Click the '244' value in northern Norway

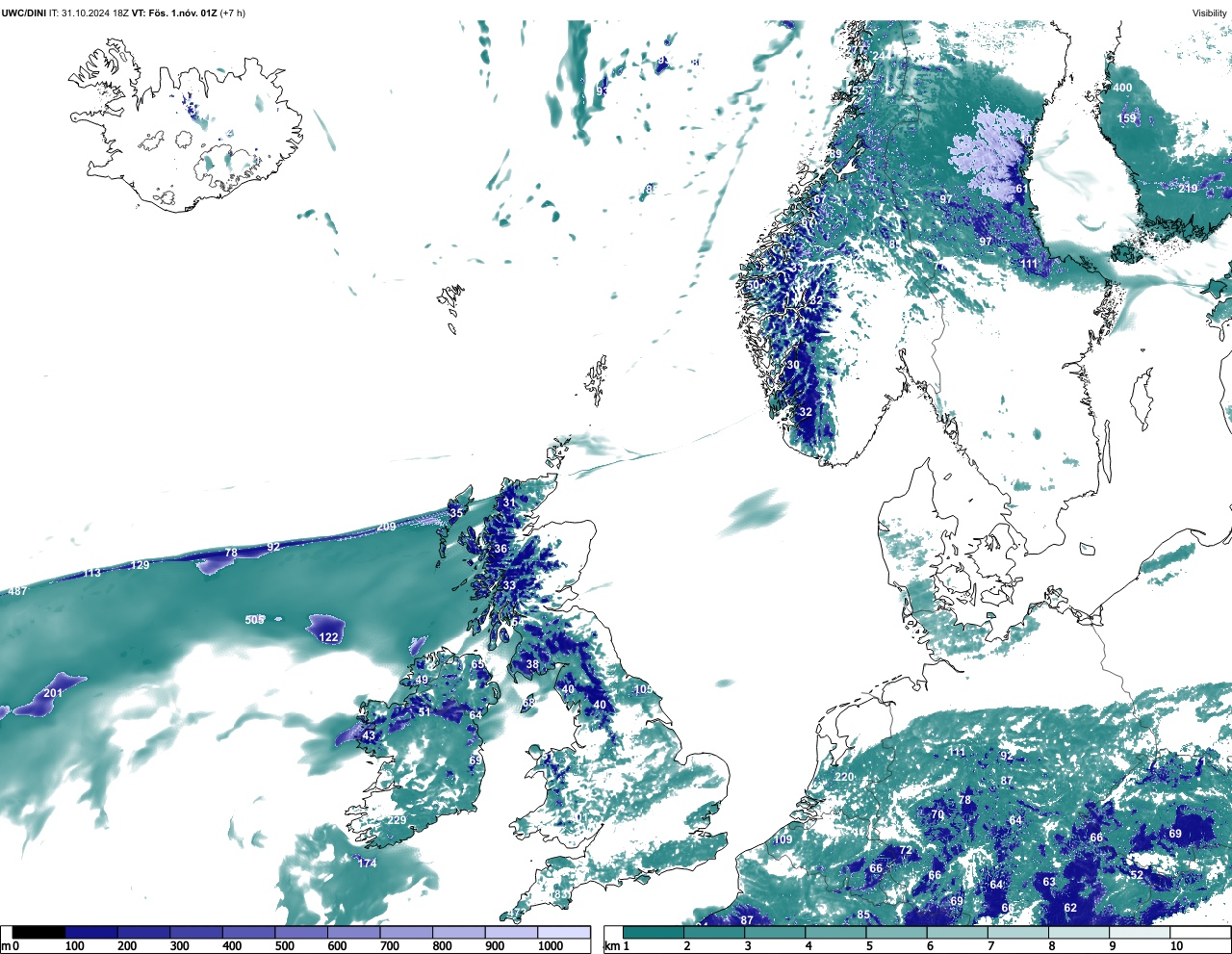click(883, 56)
